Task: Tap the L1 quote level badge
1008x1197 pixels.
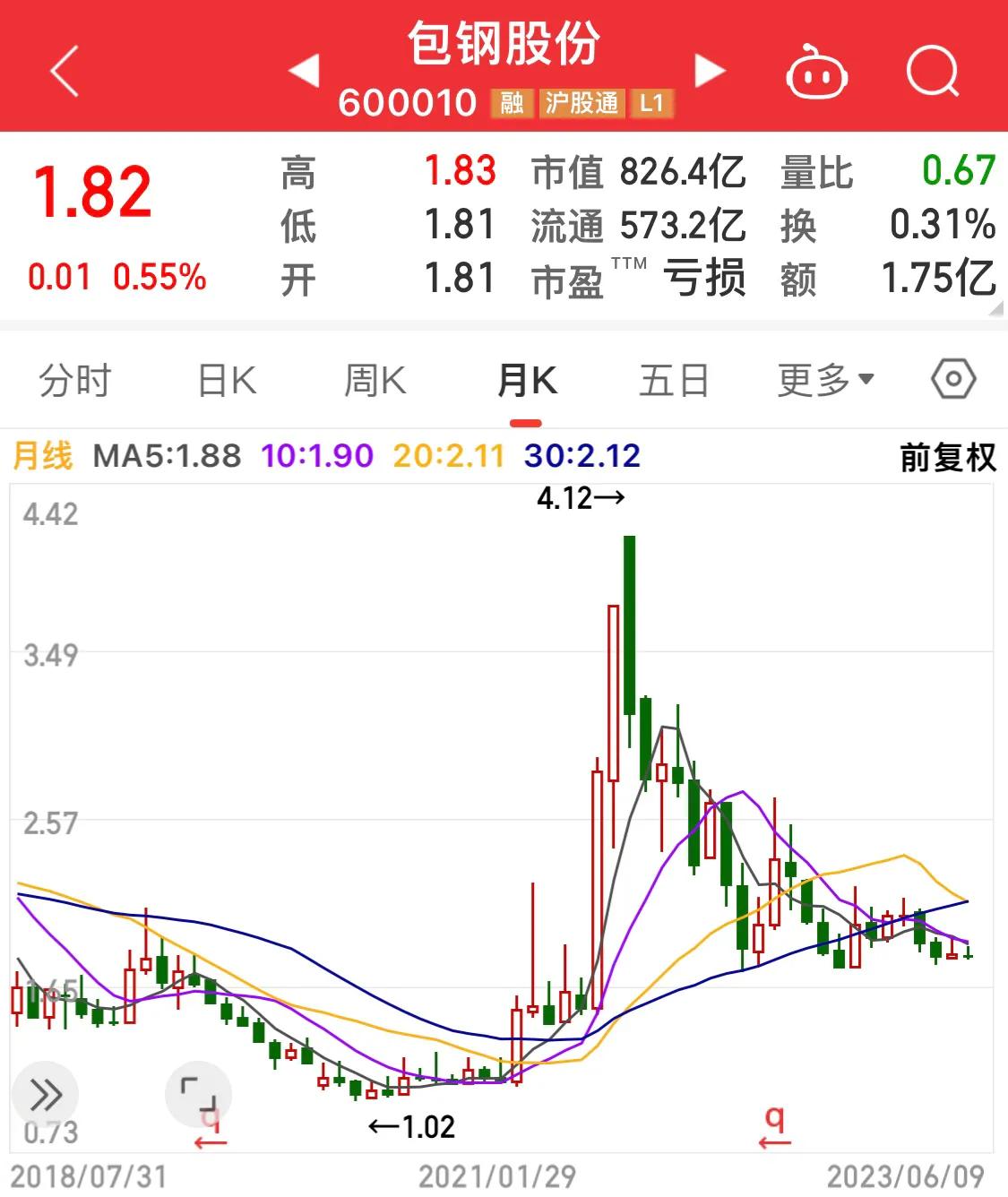Action: pos(651,103)
